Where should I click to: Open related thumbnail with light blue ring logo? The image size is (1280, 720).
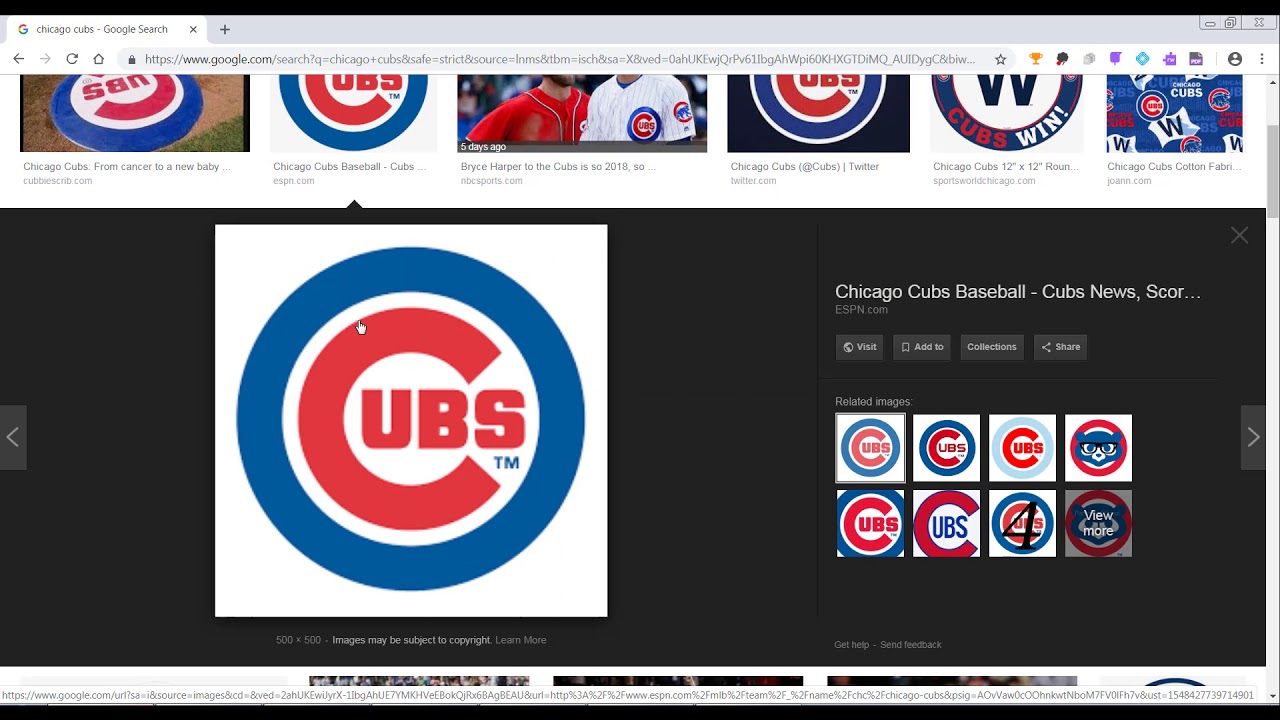click(x=1023, y=448)
